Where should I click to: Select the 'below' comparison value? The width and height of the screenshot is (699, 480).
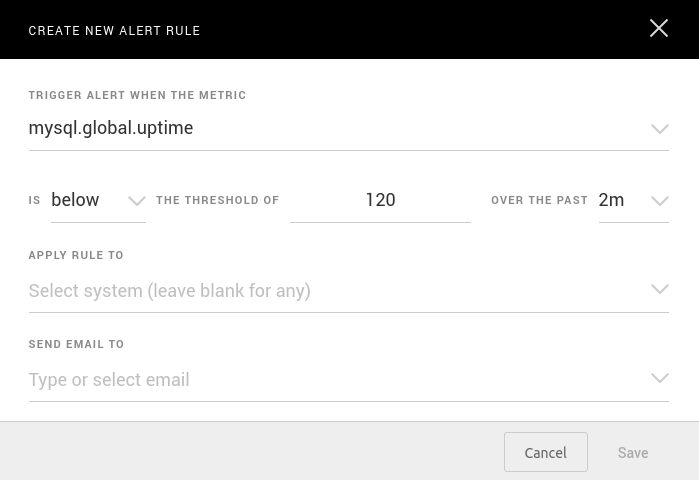pos(75,200)
